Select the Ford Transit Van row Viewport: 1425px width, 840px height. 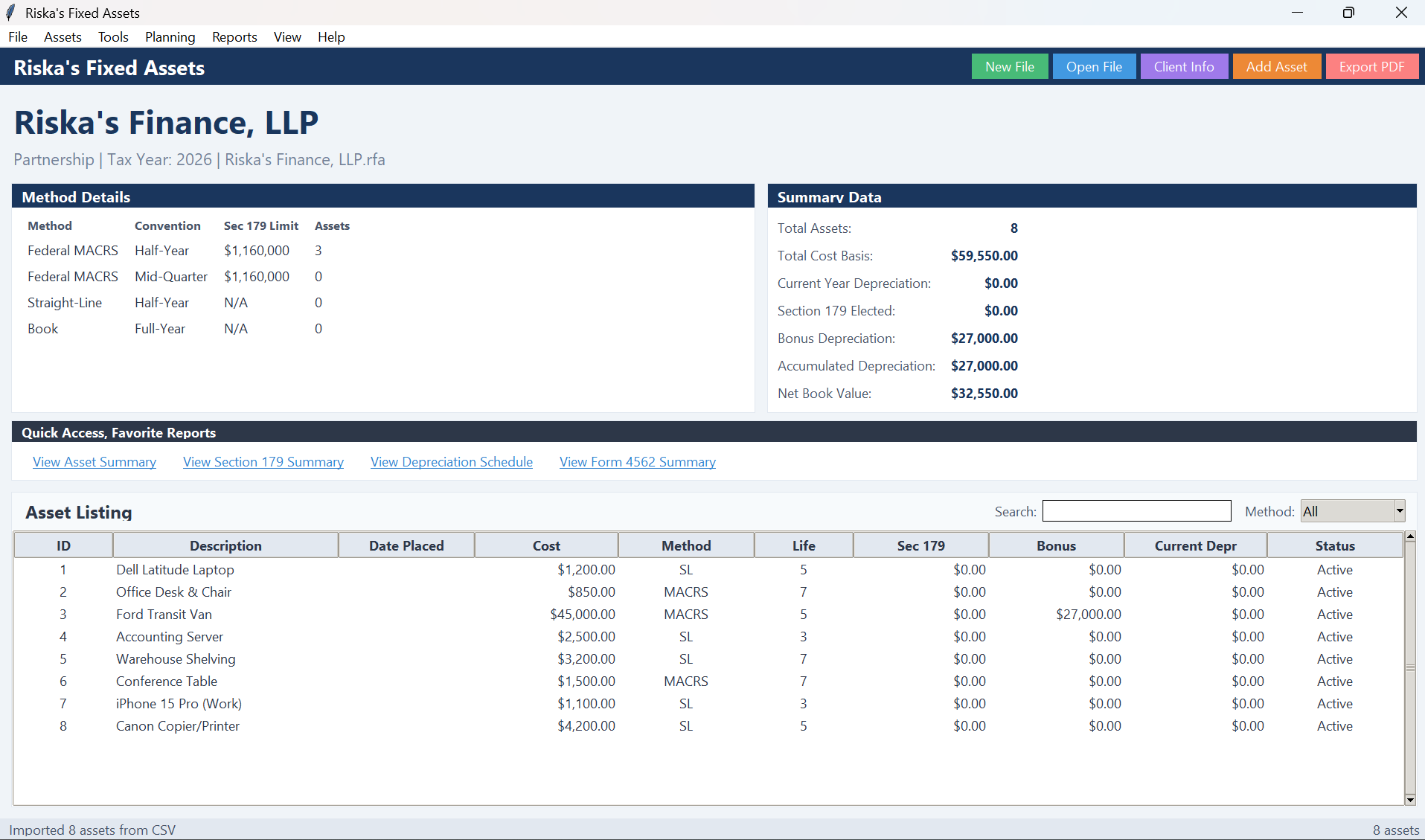pos(298,614)
